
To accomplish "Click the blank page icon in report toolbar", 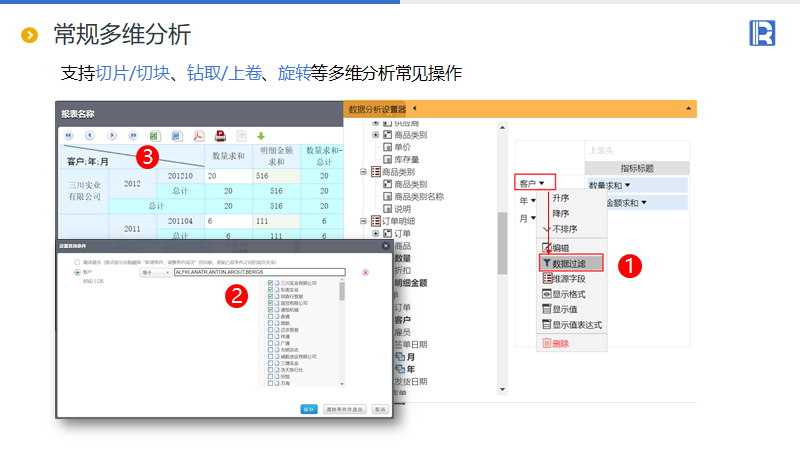I will [x=241, y=136].
